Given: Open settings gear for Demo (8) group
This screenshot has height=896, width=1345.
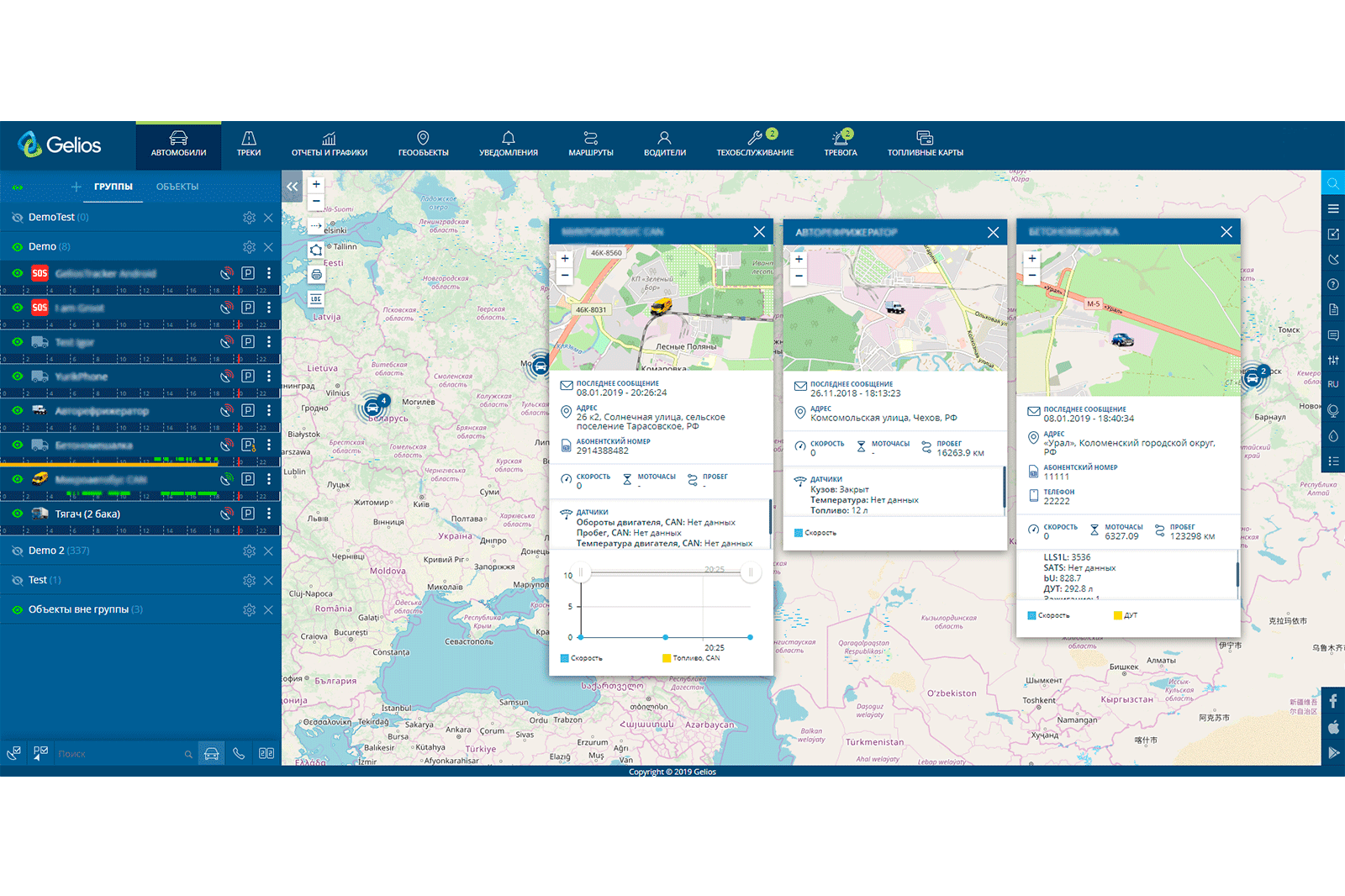Looking at the screenshot, I should point(249,247).
